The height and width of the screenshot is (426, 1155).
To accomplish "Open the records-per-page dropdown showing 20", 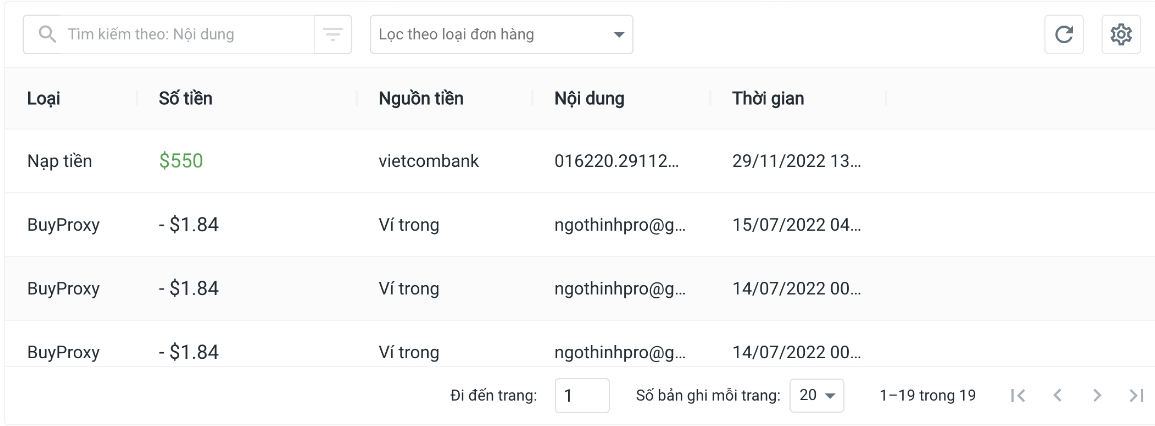I will coord(817,396).
